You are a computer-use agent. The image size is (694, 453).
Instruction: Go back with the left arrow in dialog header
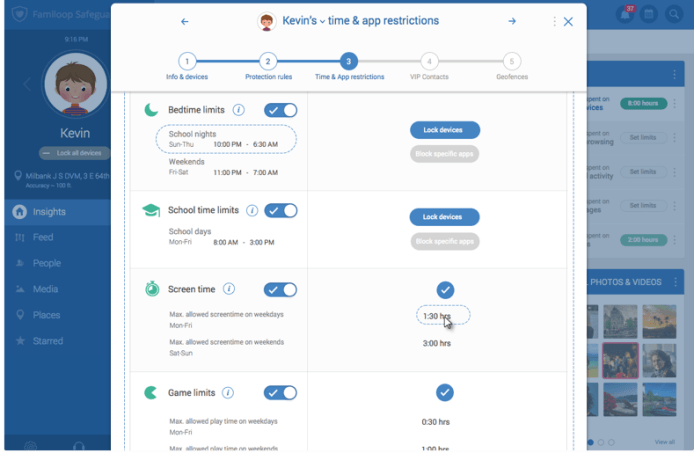(x=185, y=21)
